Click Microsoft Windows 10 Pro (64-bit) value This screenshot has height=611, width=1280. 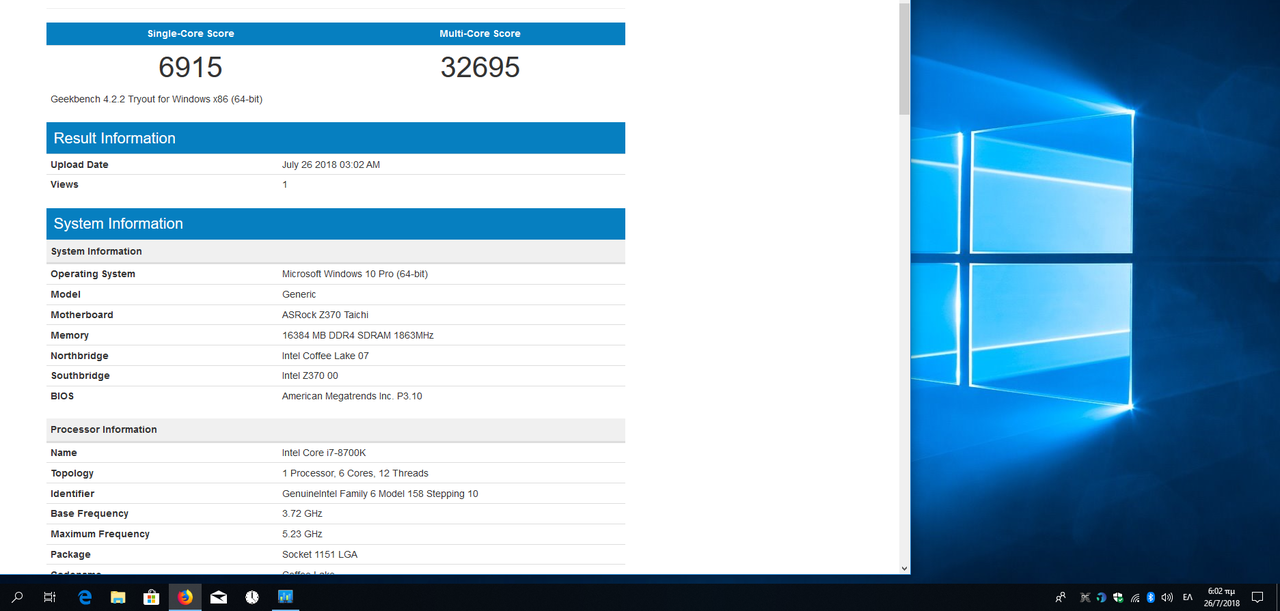pos(355,274)
